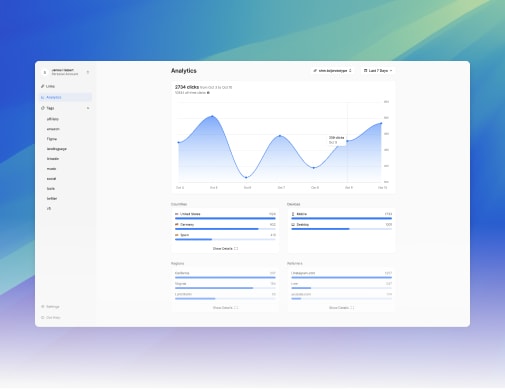505x389 pixels.
Task: Click the Oct 10 data point
Action: pyautogui.click(x=381, y=123)
